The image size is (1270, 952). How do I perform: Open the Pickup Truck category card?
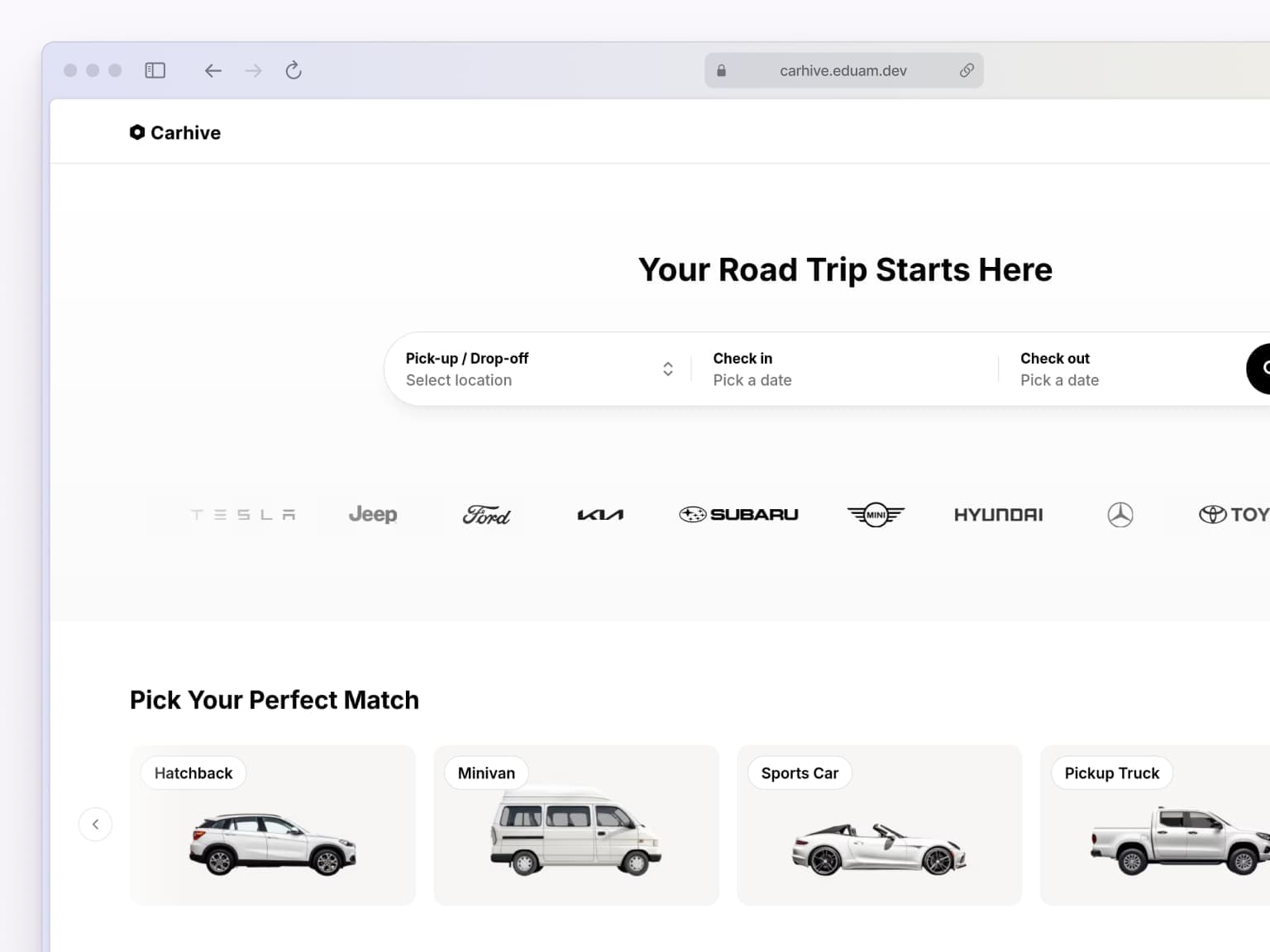[x=1155, y=825]
